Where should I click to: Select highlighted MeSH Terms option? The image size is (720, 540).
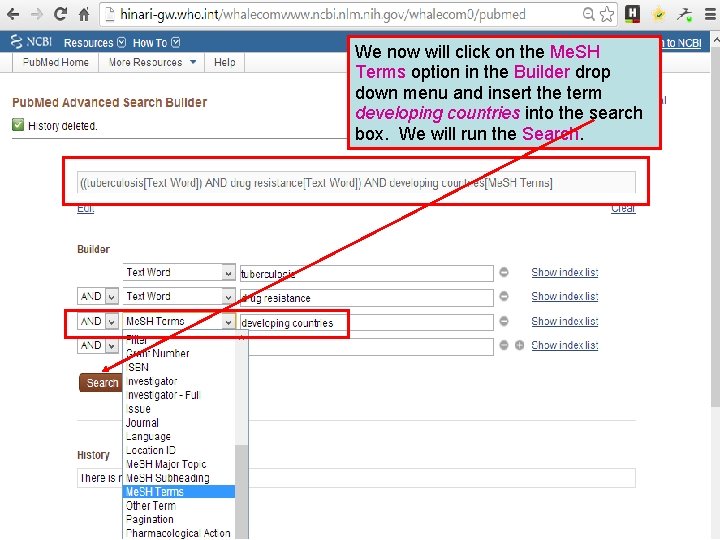[x=179, y=492]
